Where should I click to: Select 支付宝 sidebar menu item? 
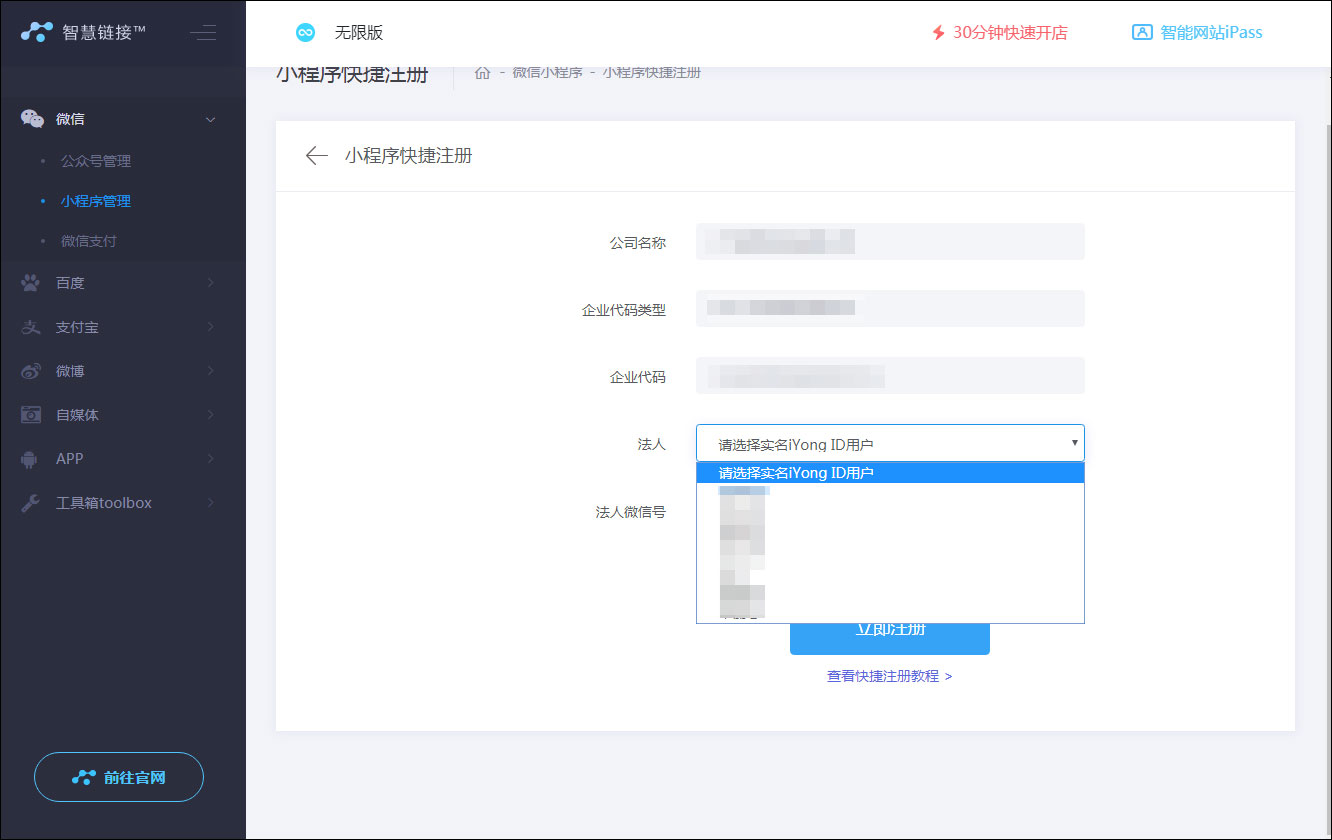[122, 327]
